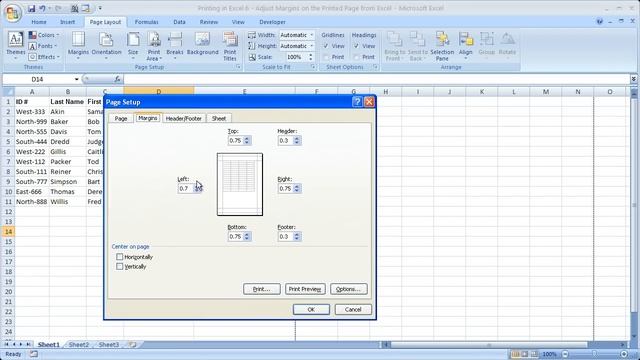This screenshot has width=640, height=360.
Task: Open the Themes gallery
Action: (16, 46)
